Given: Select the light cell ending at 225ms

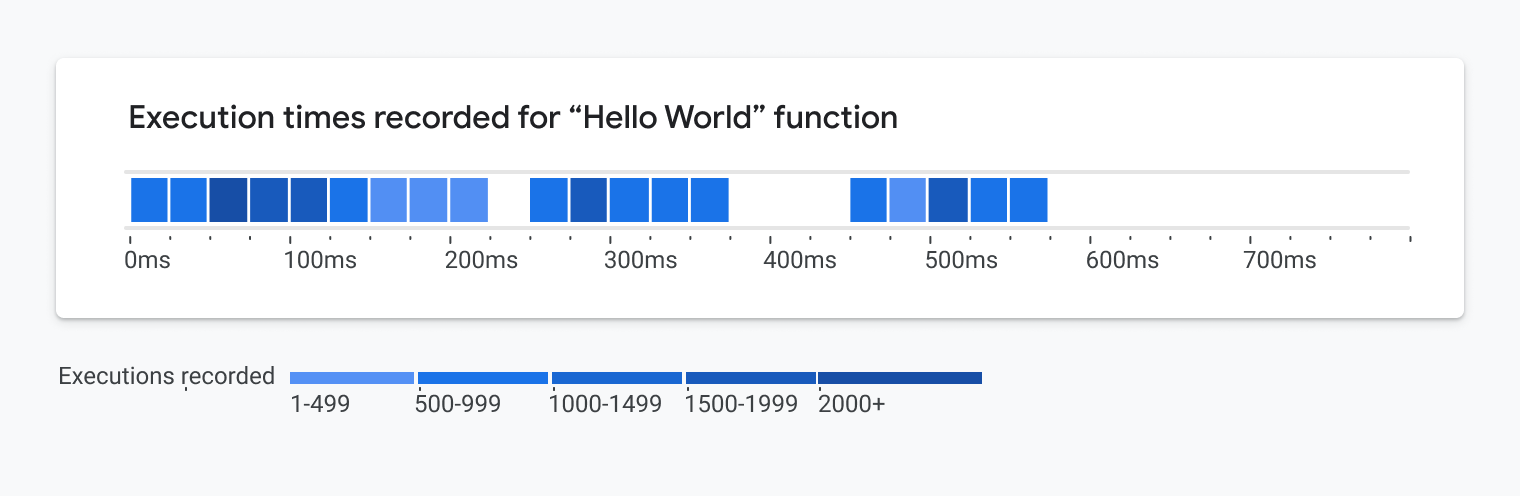Looking at the screenshot, I should [469, 200].
